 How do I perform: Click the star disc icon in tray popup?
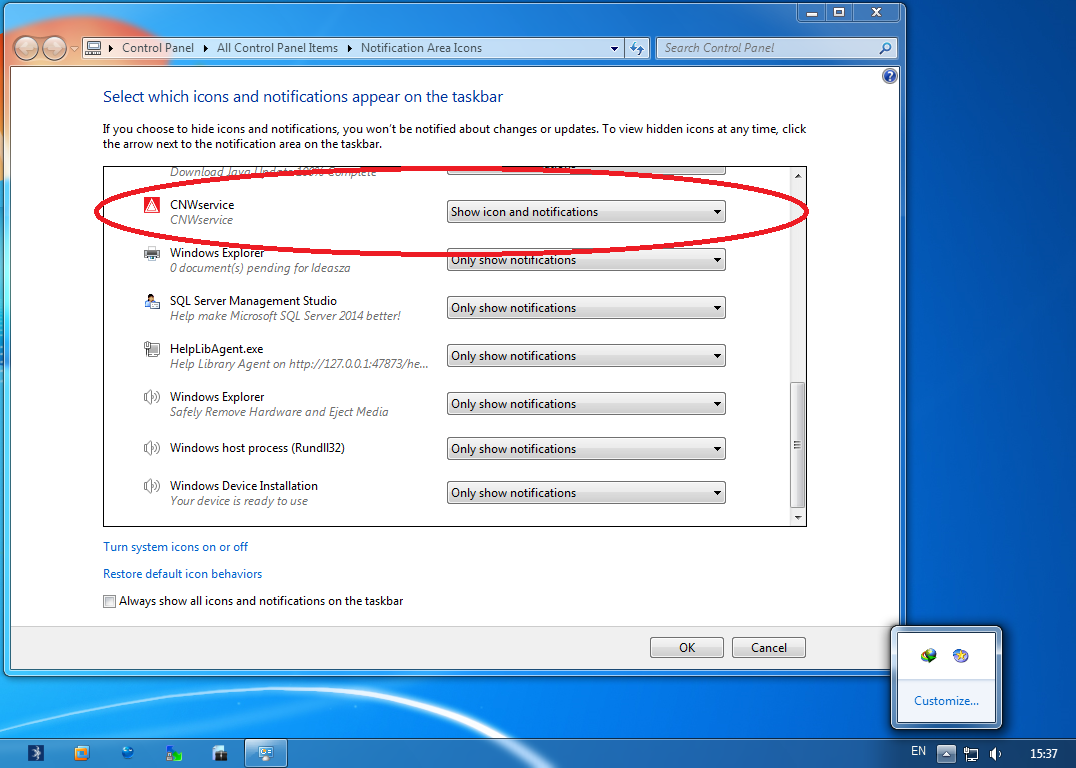(961, 656)
